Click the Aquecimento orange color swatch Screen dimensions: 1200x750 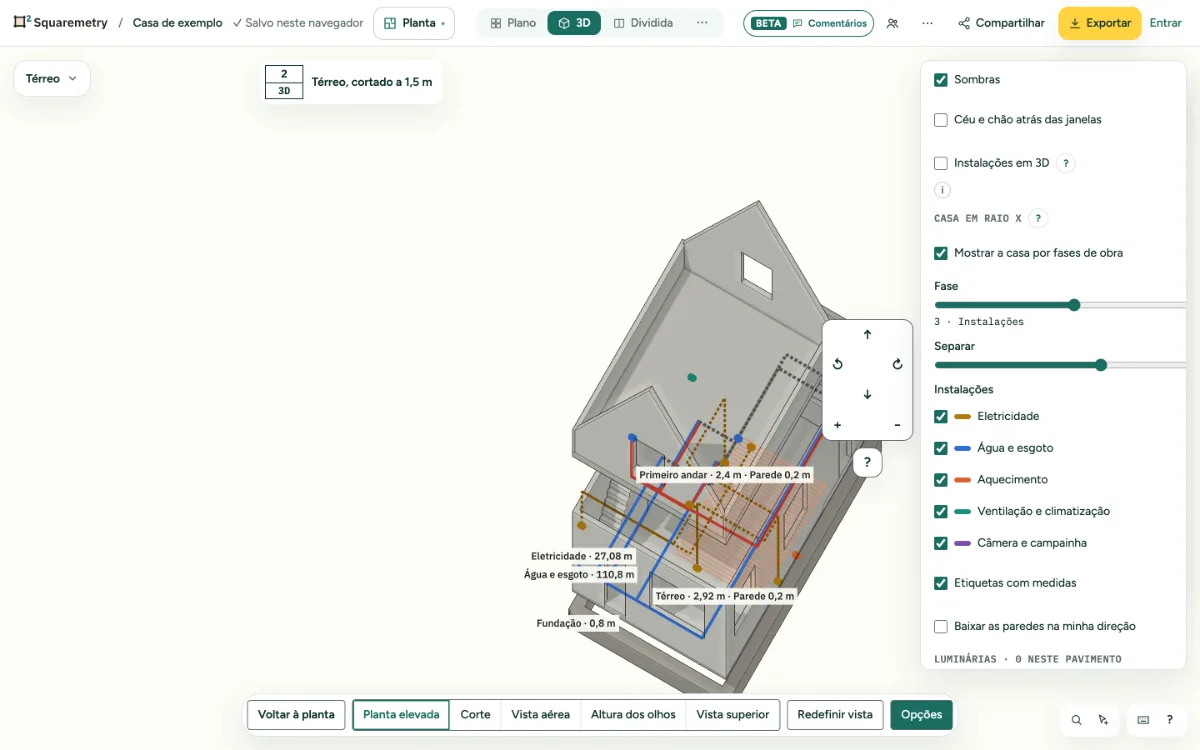[963, 480]
